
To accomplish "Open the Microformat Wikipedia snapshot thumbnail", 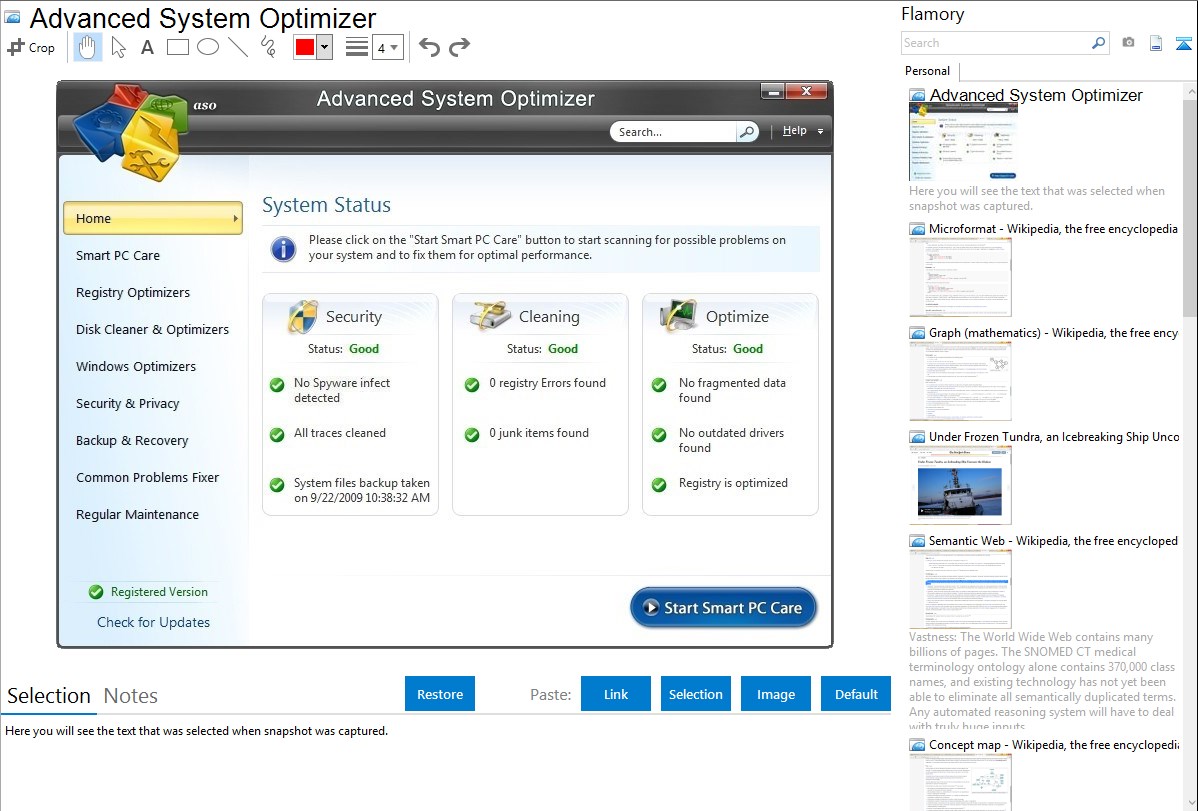I will click(x=960, y=277).
